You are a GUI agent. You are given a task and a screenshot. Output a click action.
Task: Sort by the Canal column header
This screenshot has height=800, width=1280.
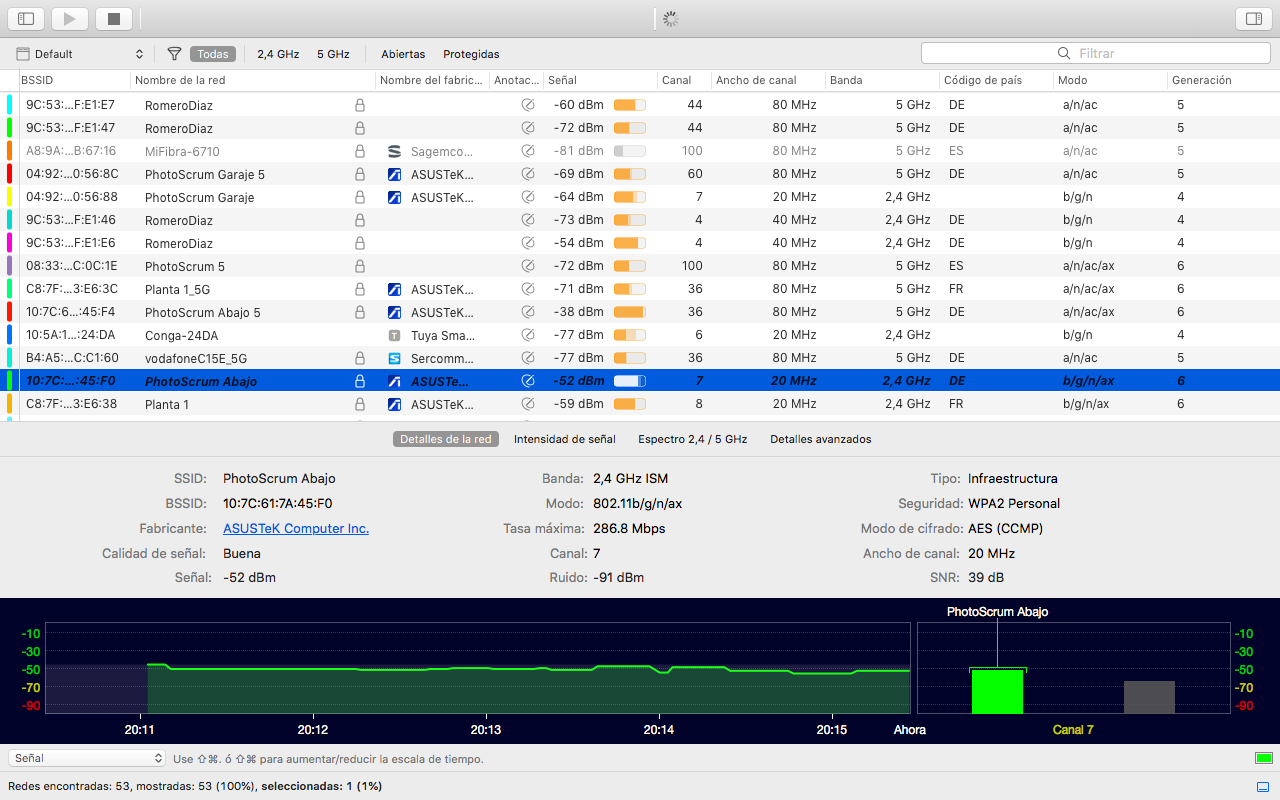point(683,80)
